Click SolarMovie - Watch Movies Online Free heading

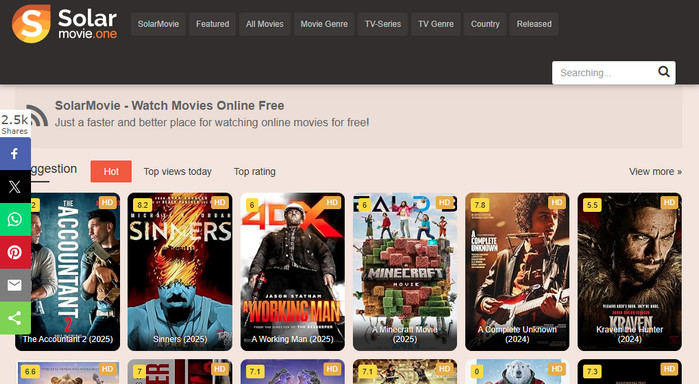pyautogui.click(x=169, y=105)
